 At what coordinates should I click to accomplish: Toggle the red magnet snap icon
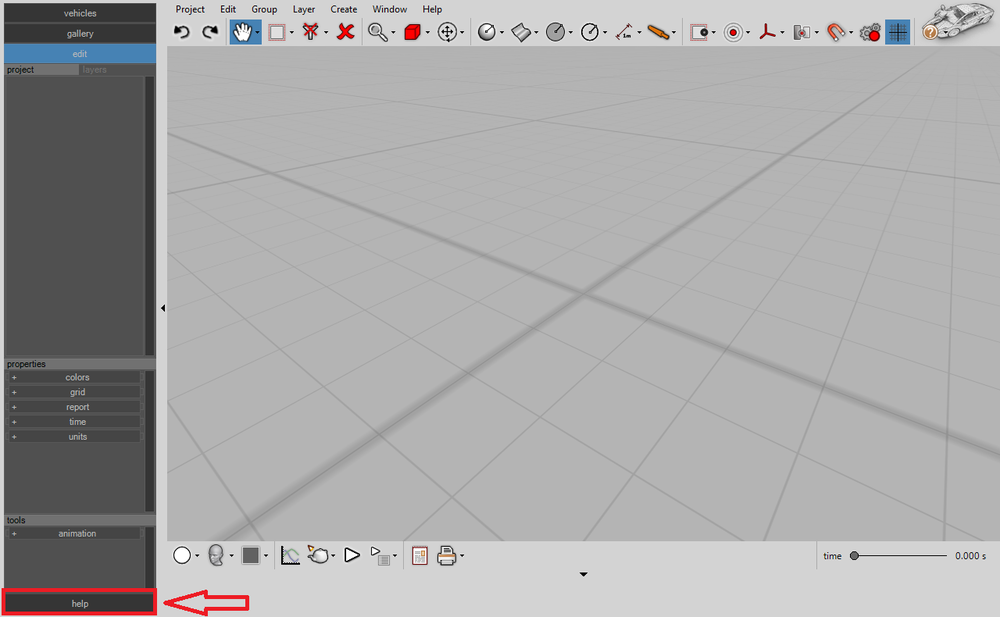835,32
